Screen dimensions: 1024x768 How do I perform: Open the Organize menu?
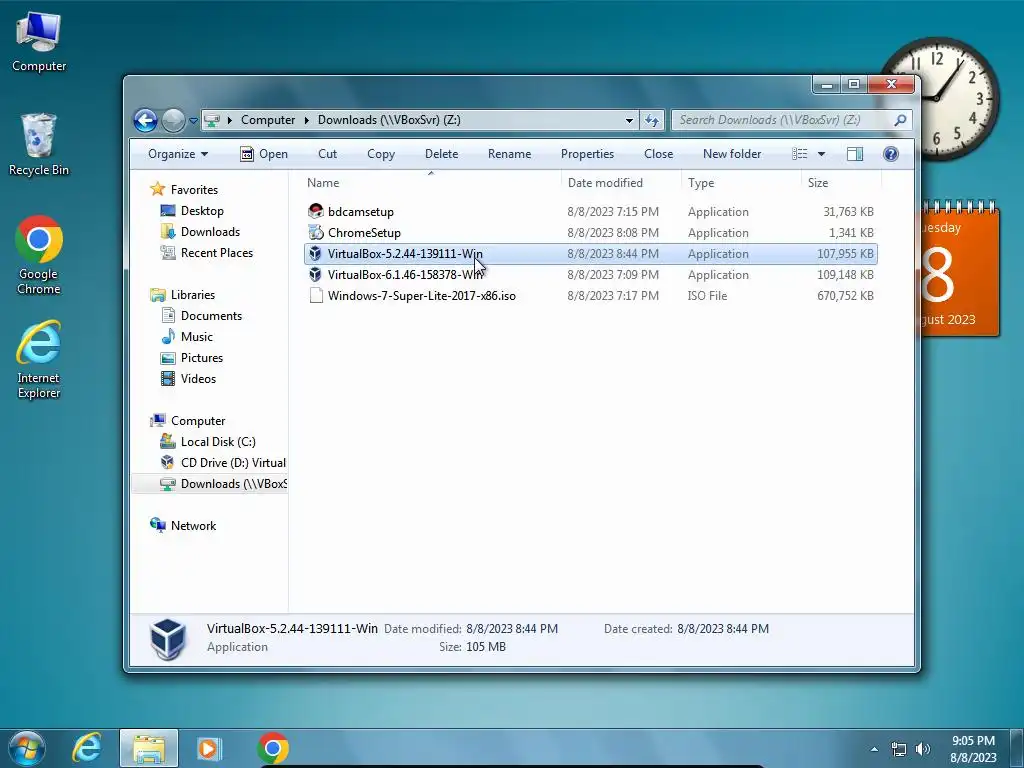pos(178,154)
